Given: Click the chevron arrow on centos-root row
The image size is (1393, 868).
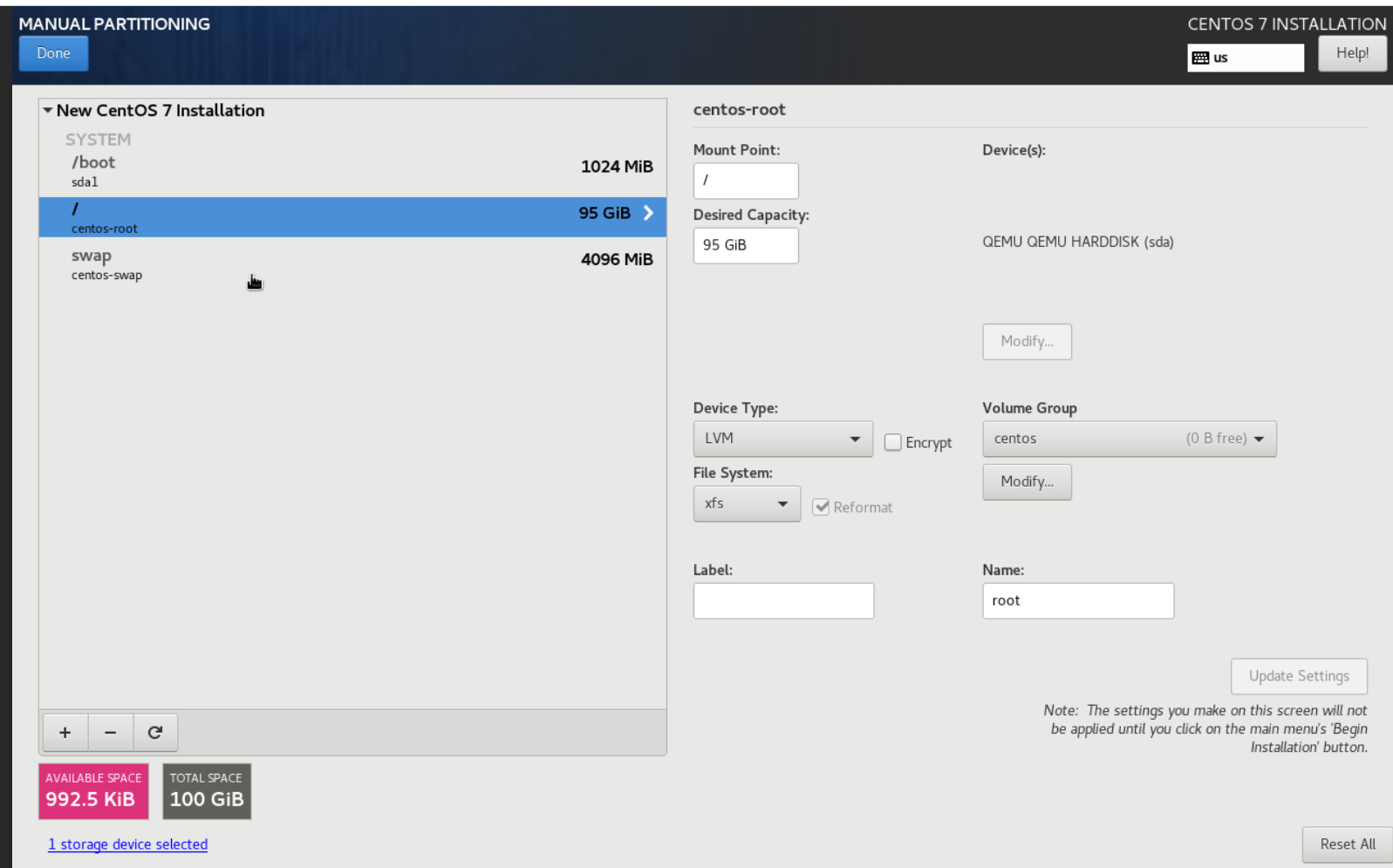Looking at the screenshot, I should click(x=648, y=213).
